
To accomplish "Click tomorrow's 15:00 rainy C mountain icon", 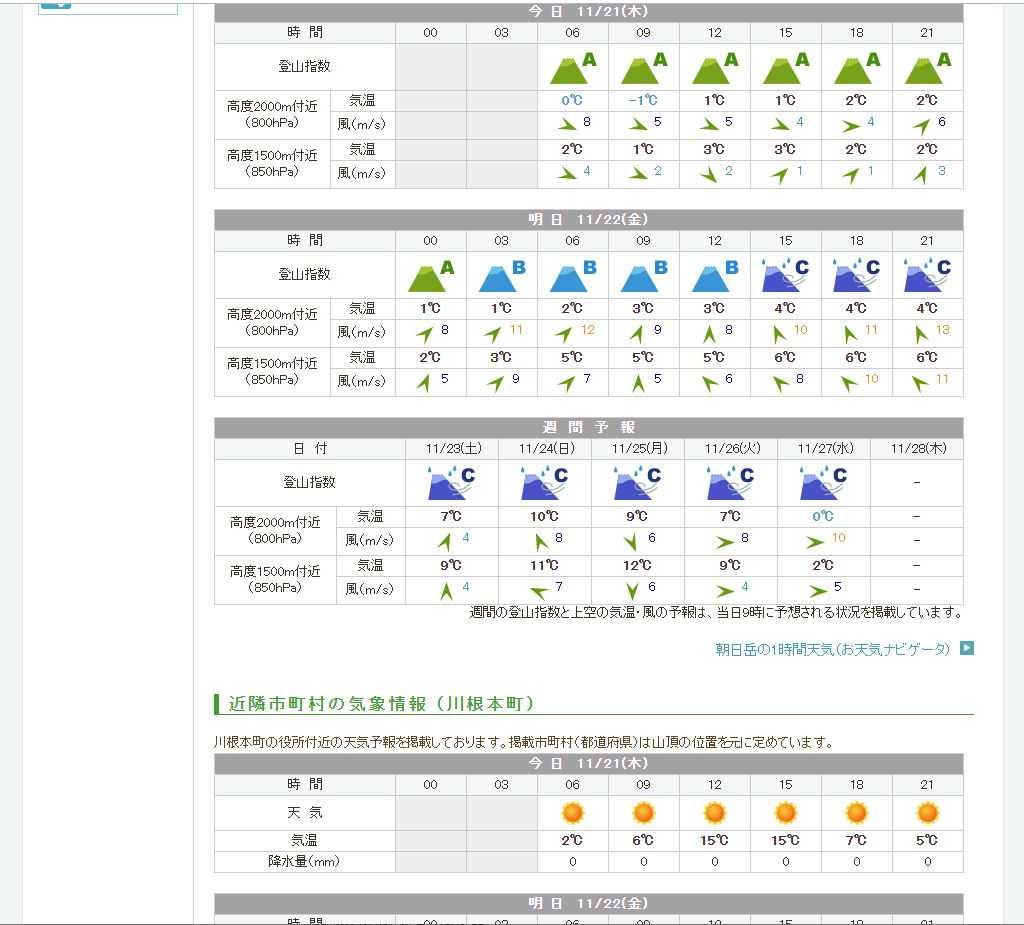I will (x=785, y=275).
